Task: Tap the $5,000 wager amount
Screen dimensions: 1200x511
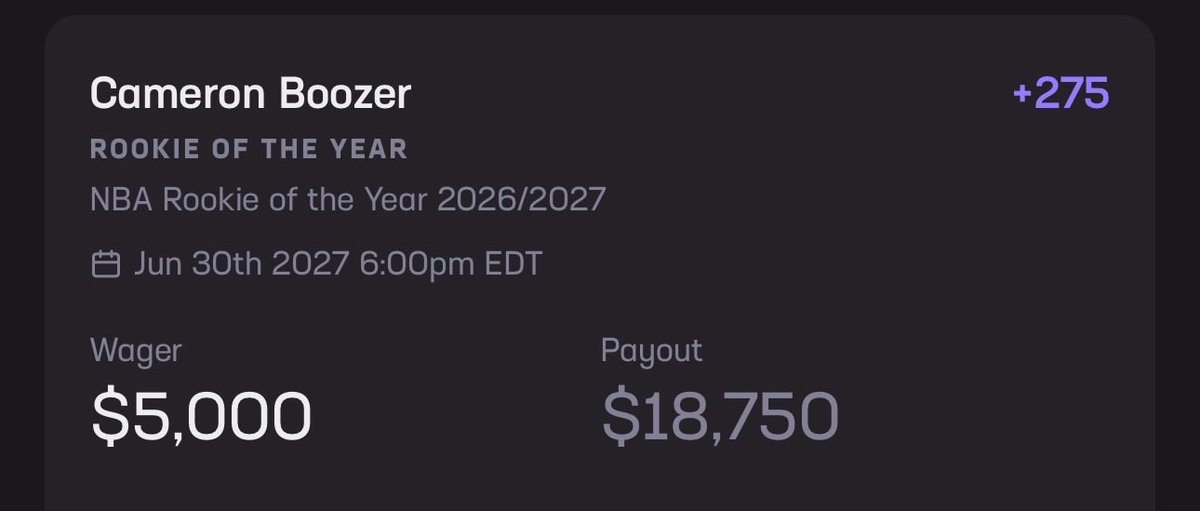Action: [200, 417]
